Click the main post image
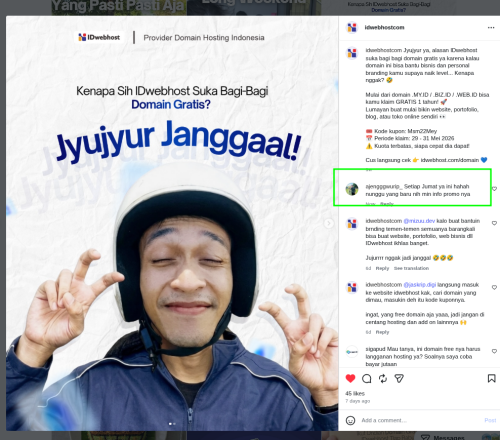Viewport: 500px width, 440px height. [172, 223]
